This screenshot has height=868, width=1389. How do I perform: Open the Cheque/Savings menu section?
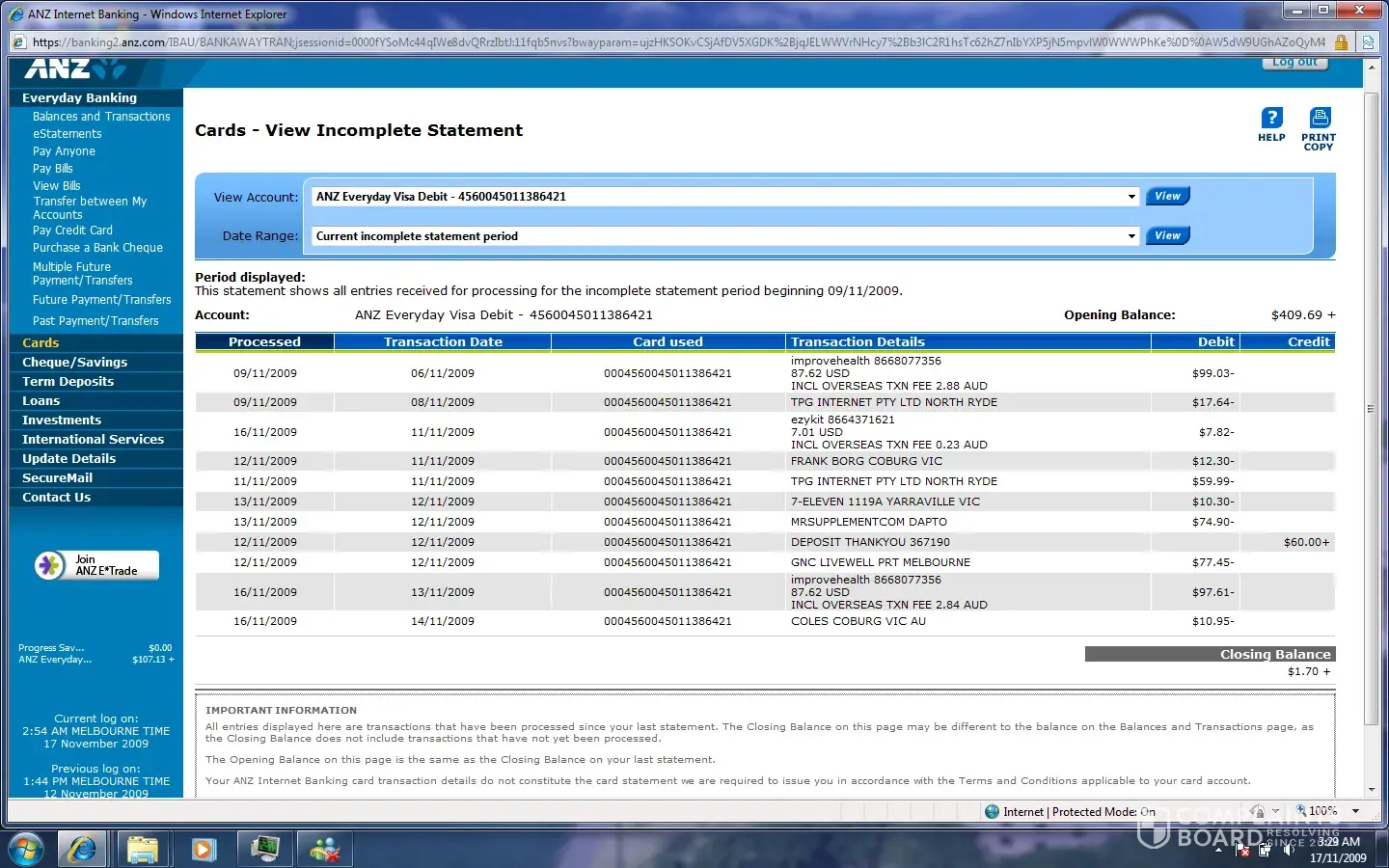[74, 363]
